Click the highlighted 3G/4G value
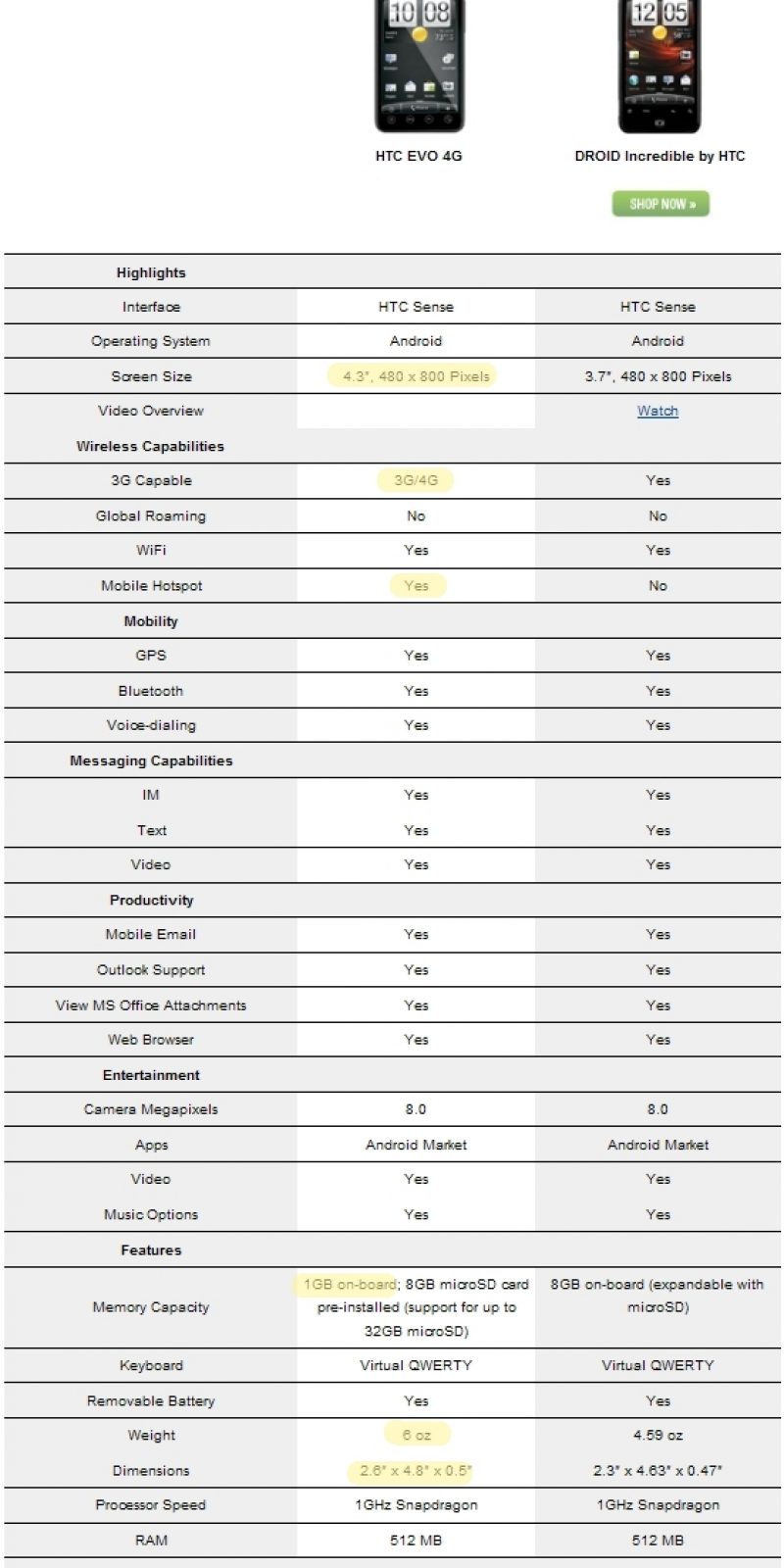The height and width of the screenshot is (1568, 784). coord(416,480)
